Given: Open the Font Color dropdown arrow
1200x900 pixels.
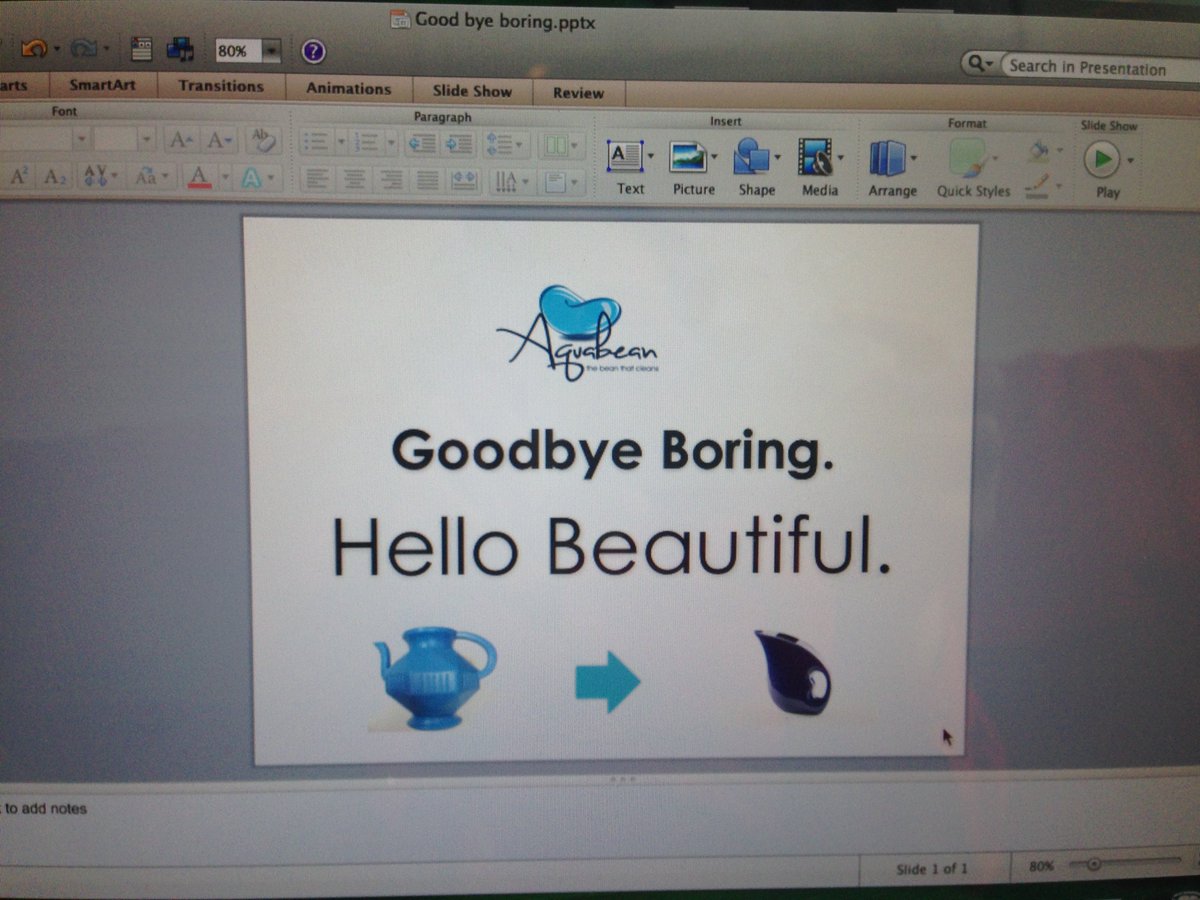Looking at the screenshot, I should 225,178.
